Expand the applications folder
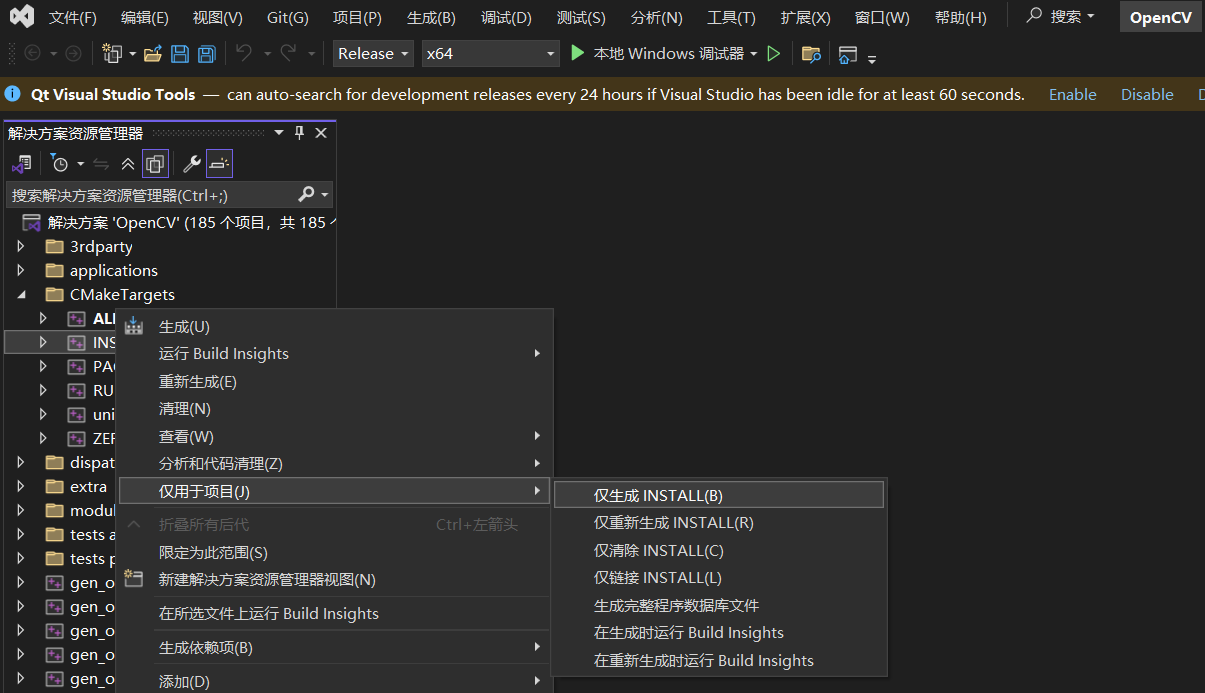 coord(20,270)
